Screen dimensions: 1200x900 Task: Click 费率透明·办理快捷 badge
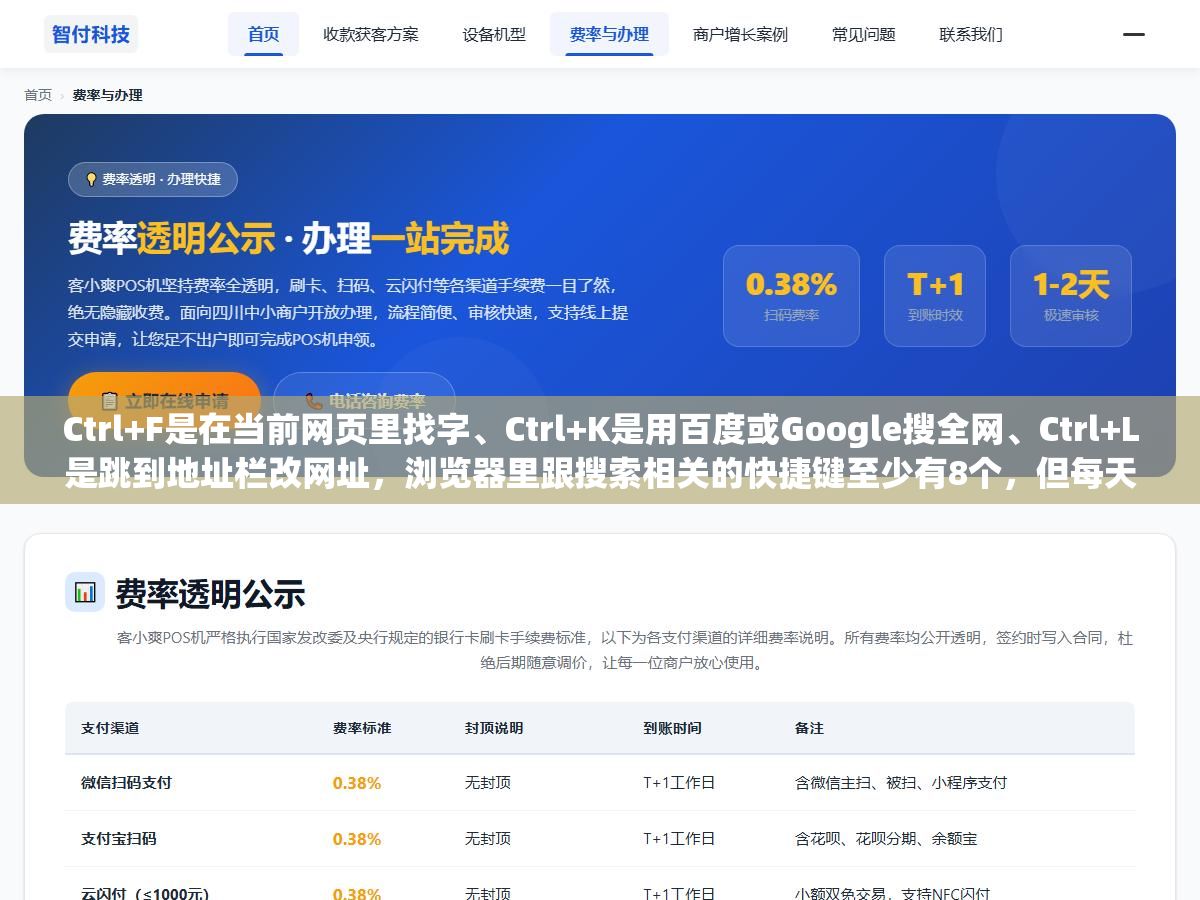[153, 179]
